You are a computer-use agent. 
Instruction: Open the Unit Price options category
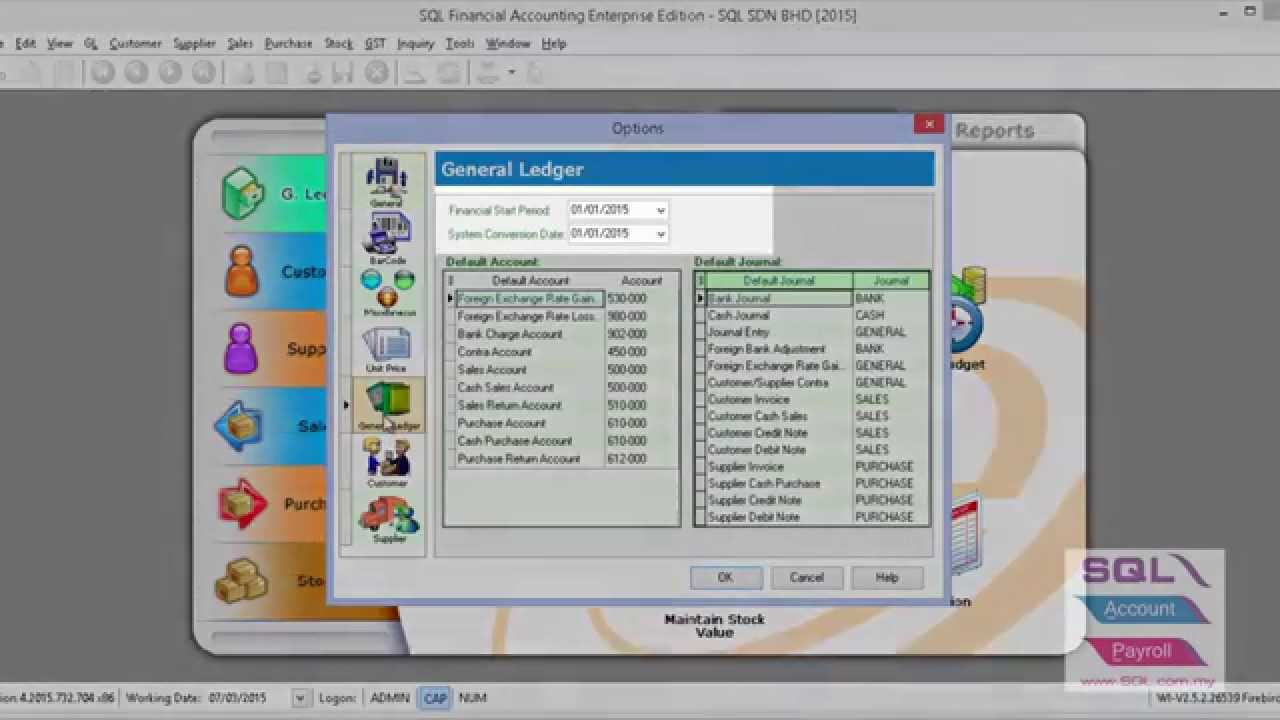[x=386, y=349]
